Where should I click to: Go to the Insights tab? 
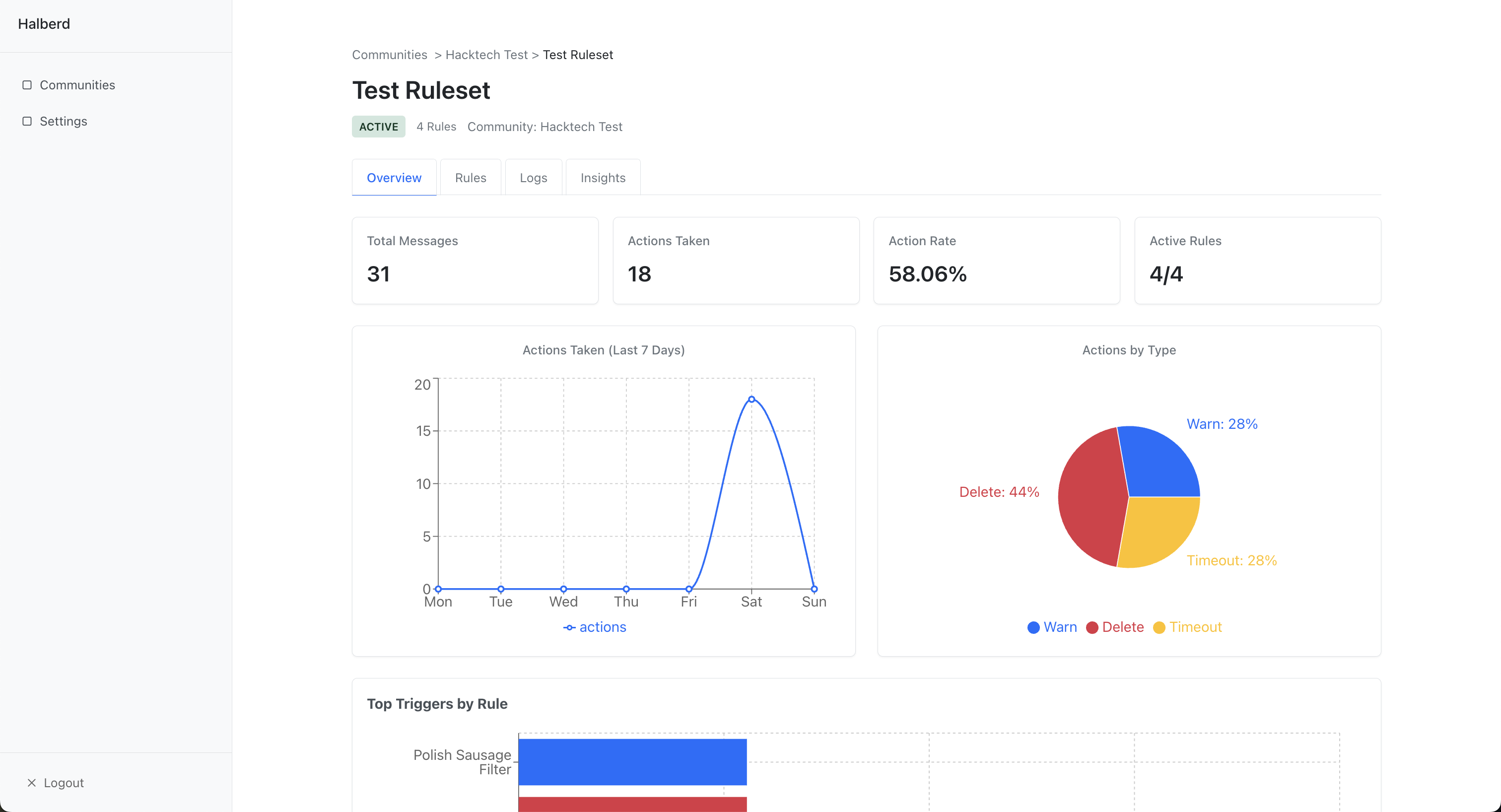(x=603, y=178)
